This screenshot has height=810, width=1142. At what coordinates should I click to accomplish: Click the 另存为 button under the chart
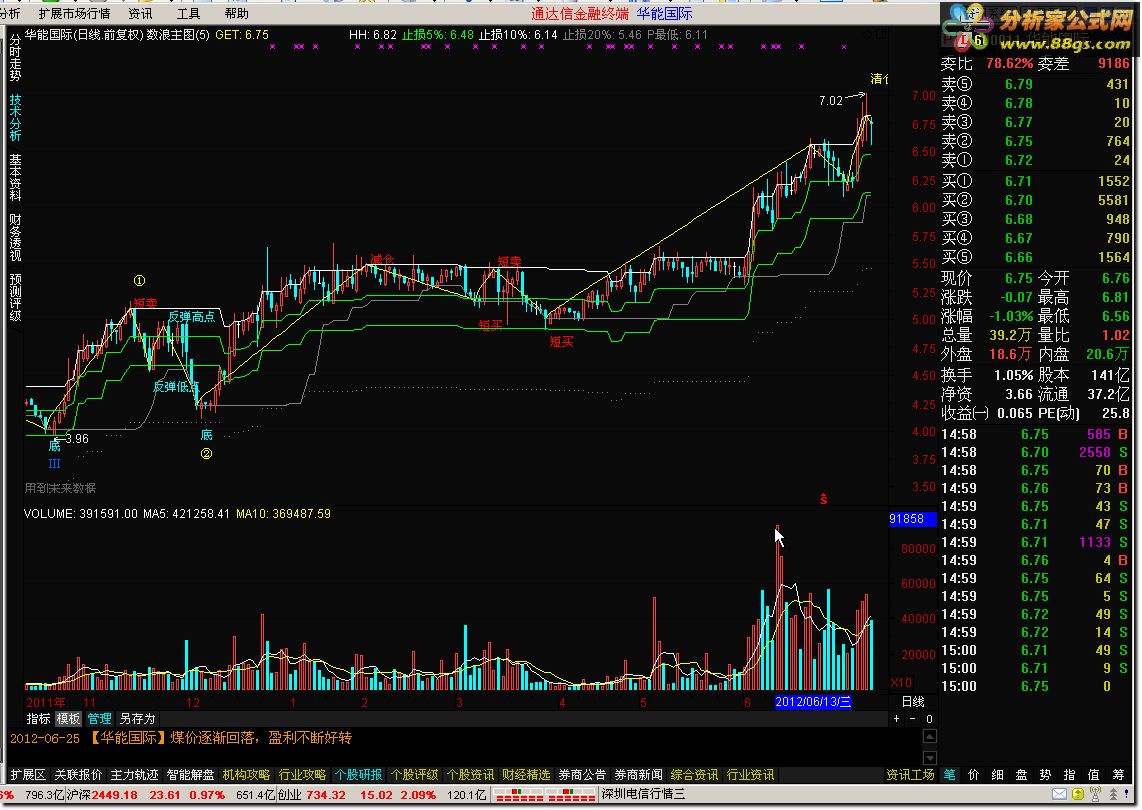click(x=137, y=719)
